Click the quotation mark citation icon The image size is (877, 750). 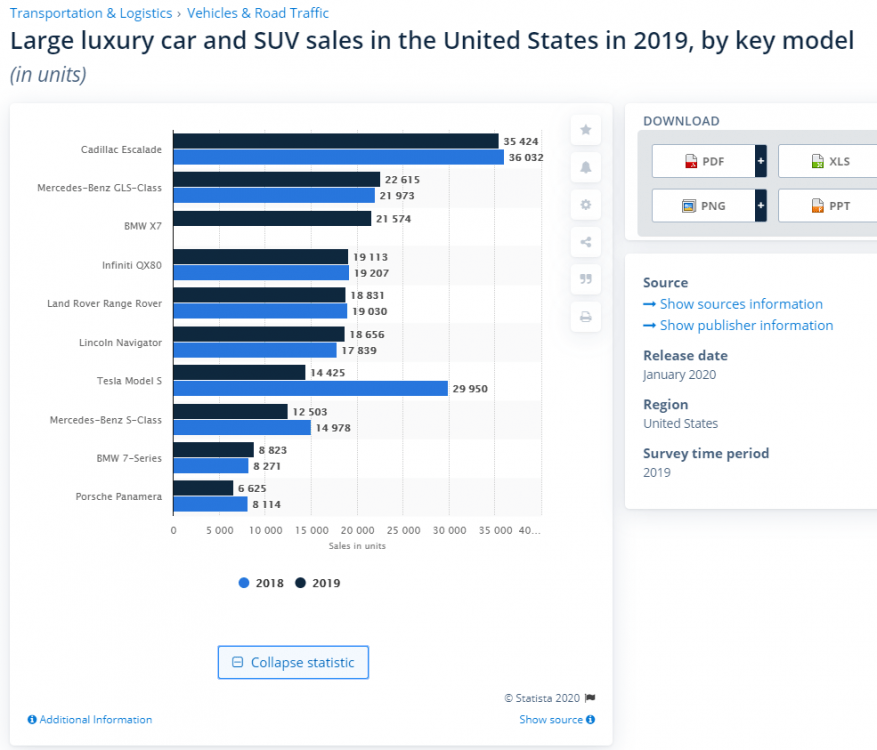586,279
